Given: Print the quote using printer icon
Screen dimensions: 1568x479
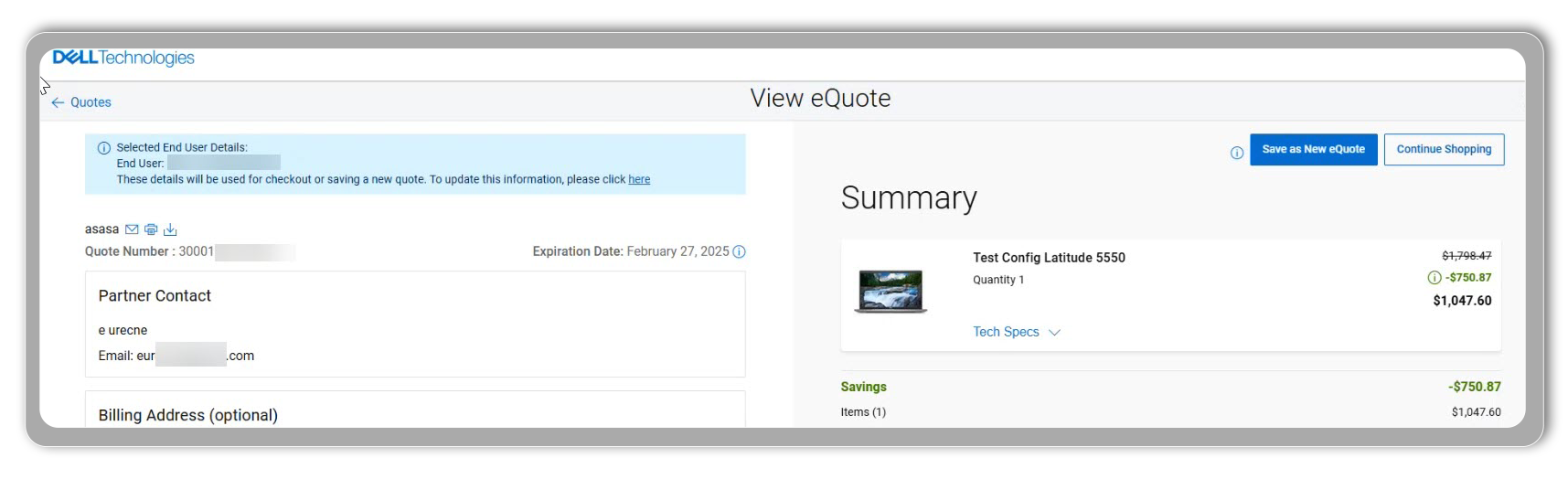Looking at the screenshot, I should pos(151,229).
